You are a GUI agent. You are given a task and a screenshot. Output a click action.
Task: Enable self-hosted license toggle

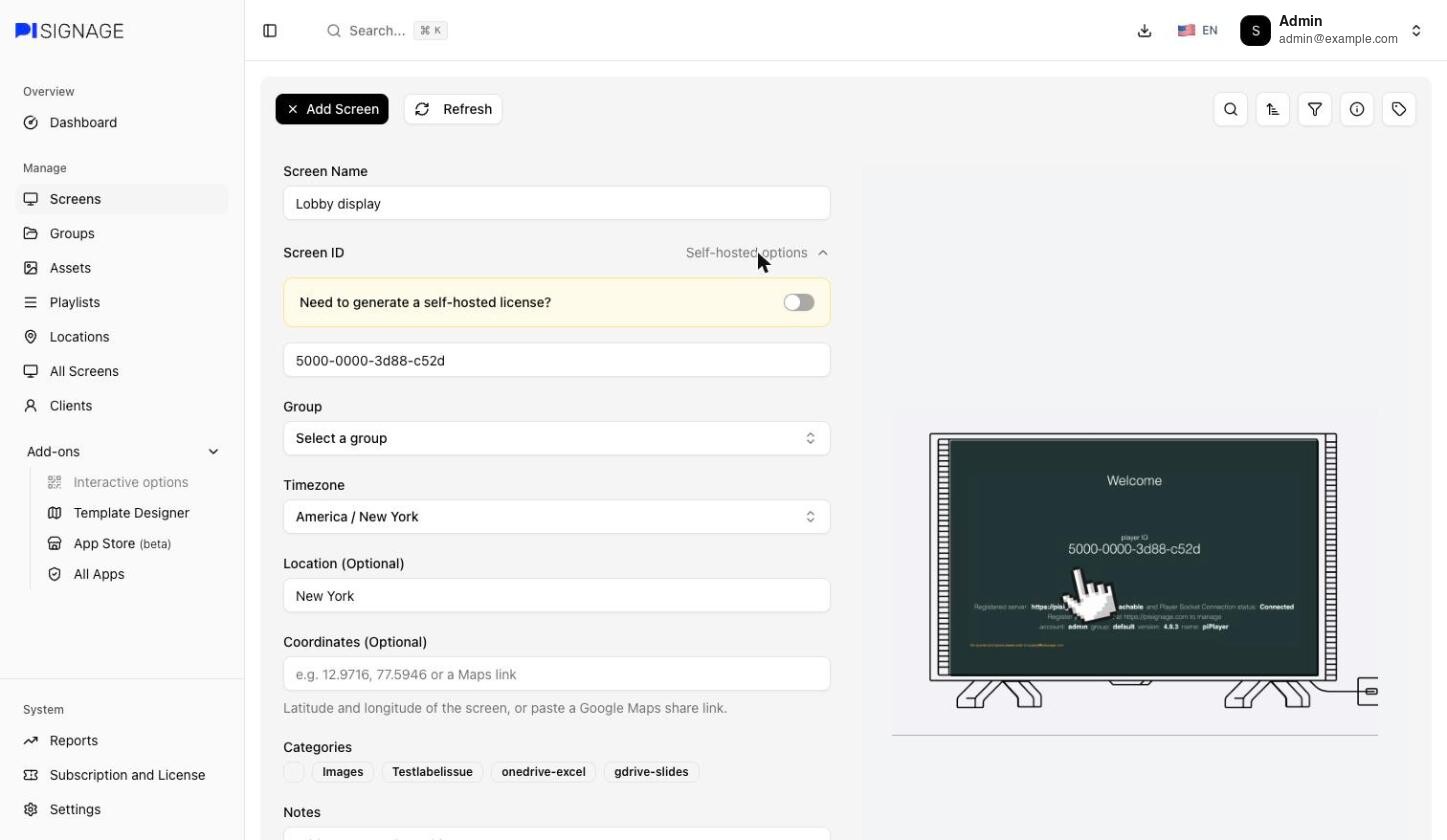tap(799, 302)
